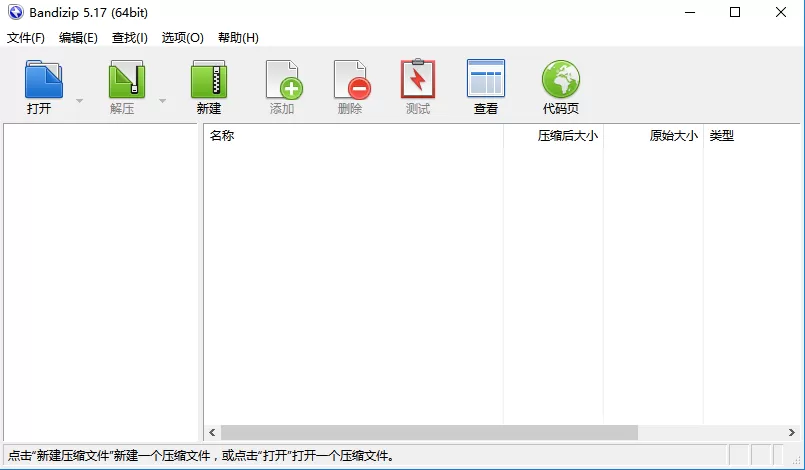Click the horizontal scrollbar right arrow
805x470 pixels.
[792, 433]
